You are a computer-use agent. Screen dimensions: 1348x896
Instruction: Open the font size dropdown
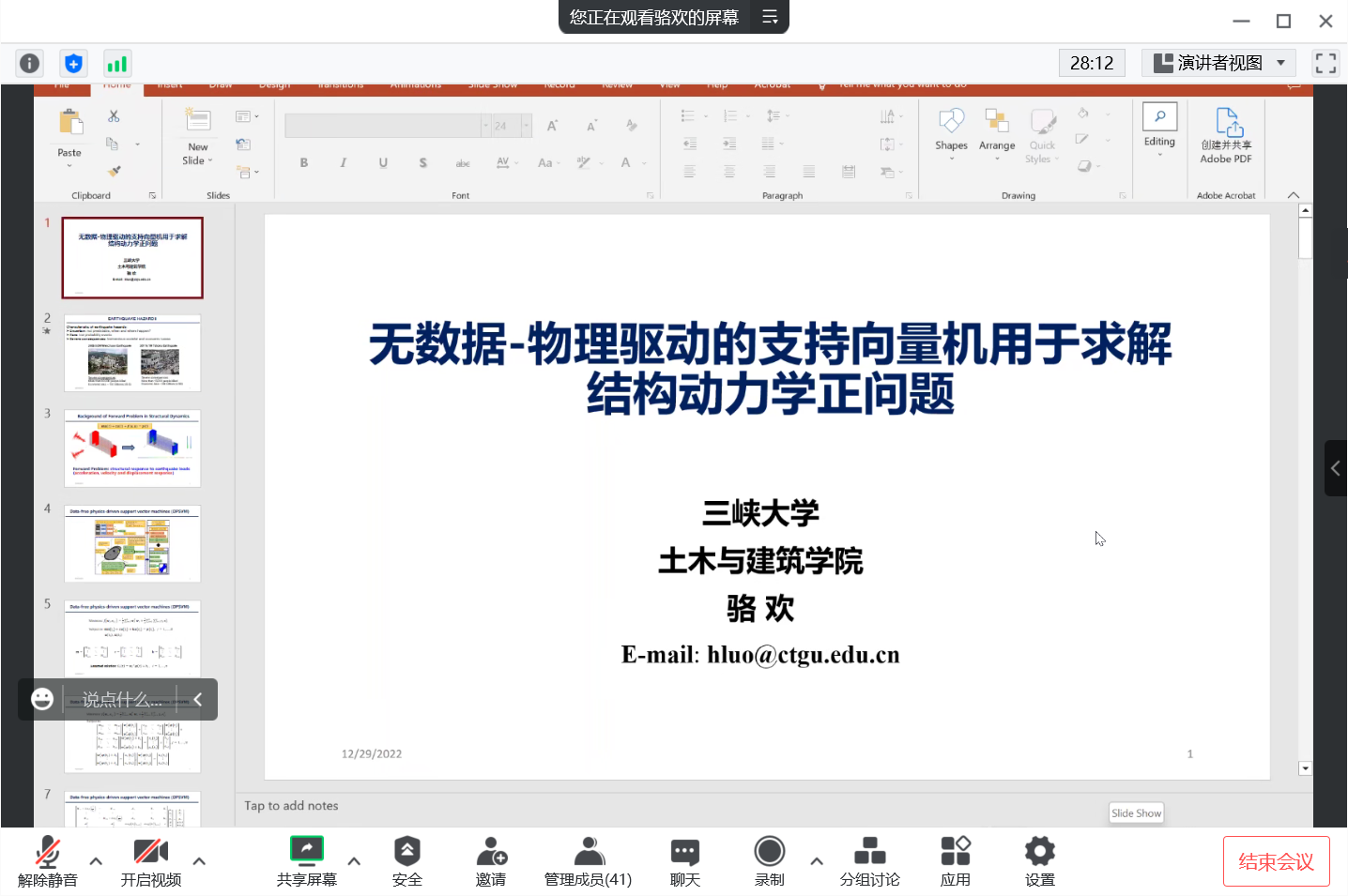pos(527,126)
